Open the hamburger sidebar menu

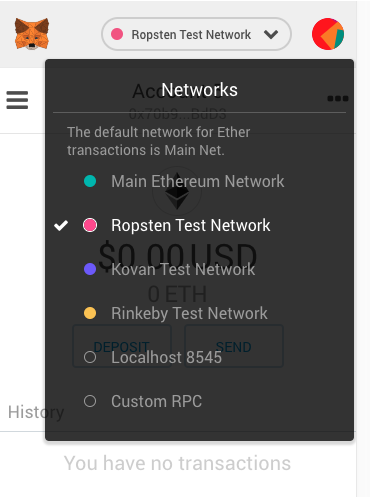pyautogui.click(x=17, y=100)
